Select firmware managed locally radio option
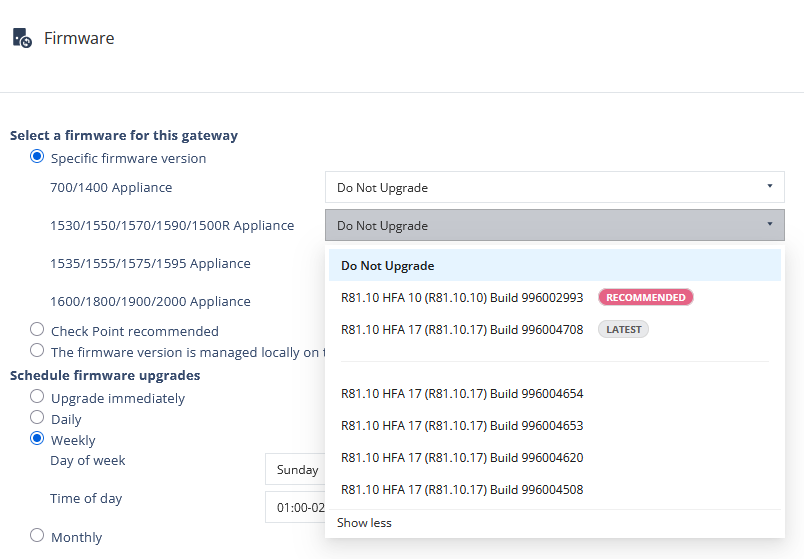This screenshot has width=804, height=559. click(x=37, y=350)
